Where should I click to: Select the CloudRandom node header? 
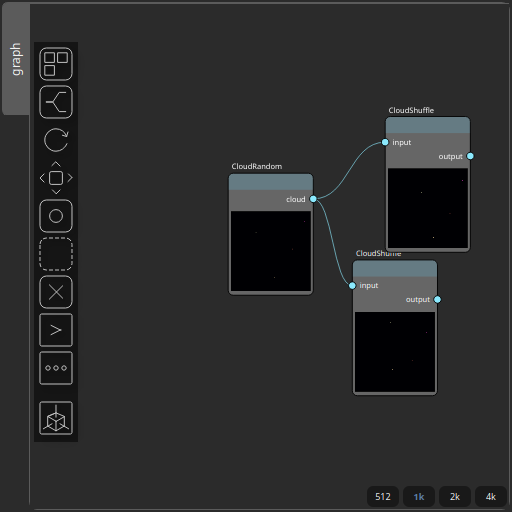pos(271,182)
